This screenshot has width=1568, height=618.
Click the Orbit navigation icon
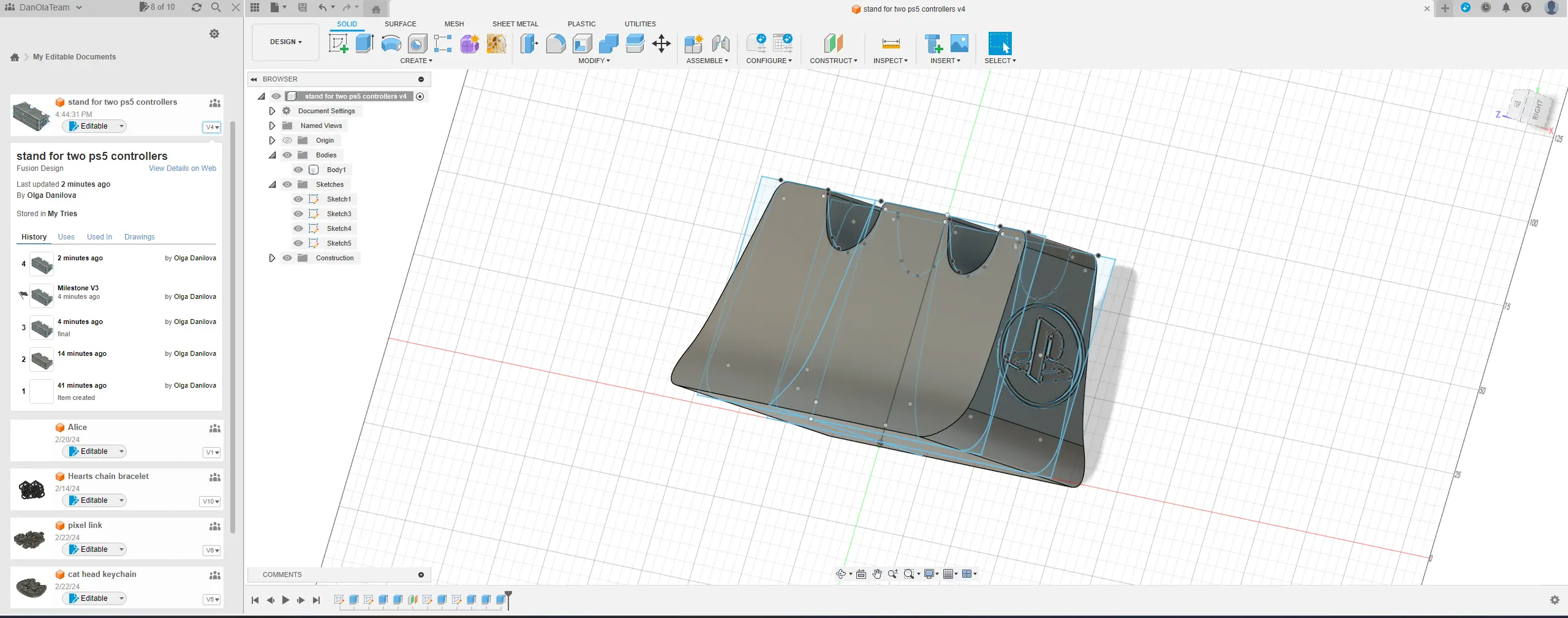(841, 574)
